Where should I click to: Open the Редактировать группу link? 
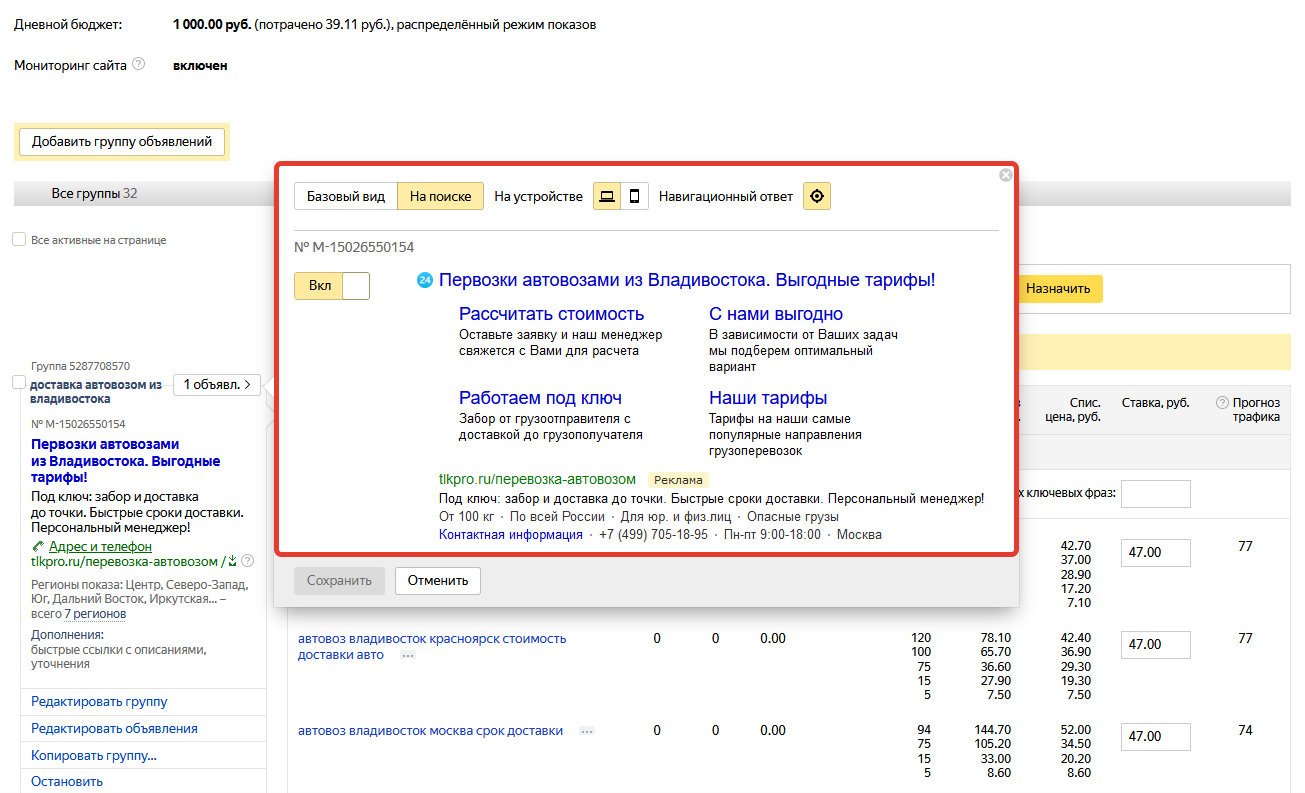(99, 702)
